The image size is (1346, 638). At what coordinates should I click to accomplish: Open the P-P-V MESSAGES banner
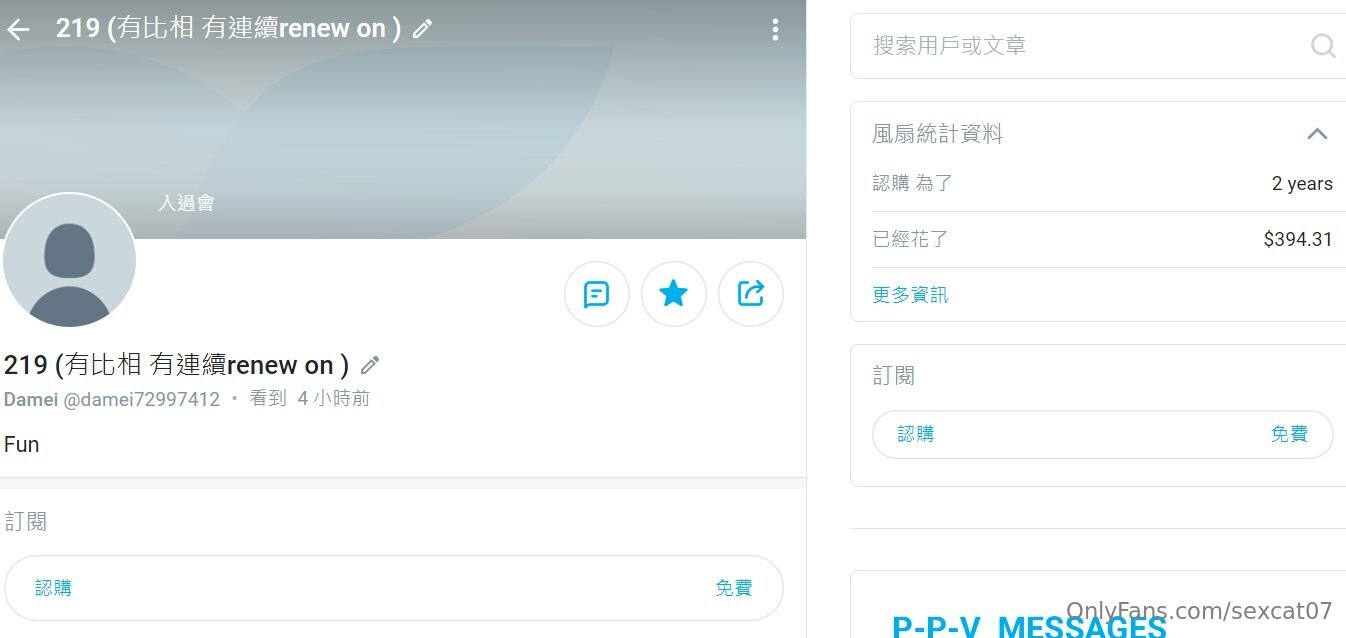coord(1030,625)
